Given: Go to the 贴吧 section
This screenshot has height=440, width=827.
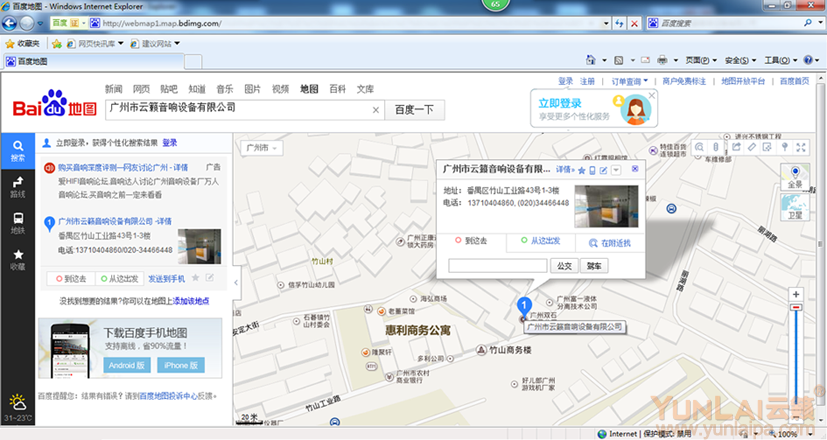Looking at the screenshot, I should click(169, 89).
